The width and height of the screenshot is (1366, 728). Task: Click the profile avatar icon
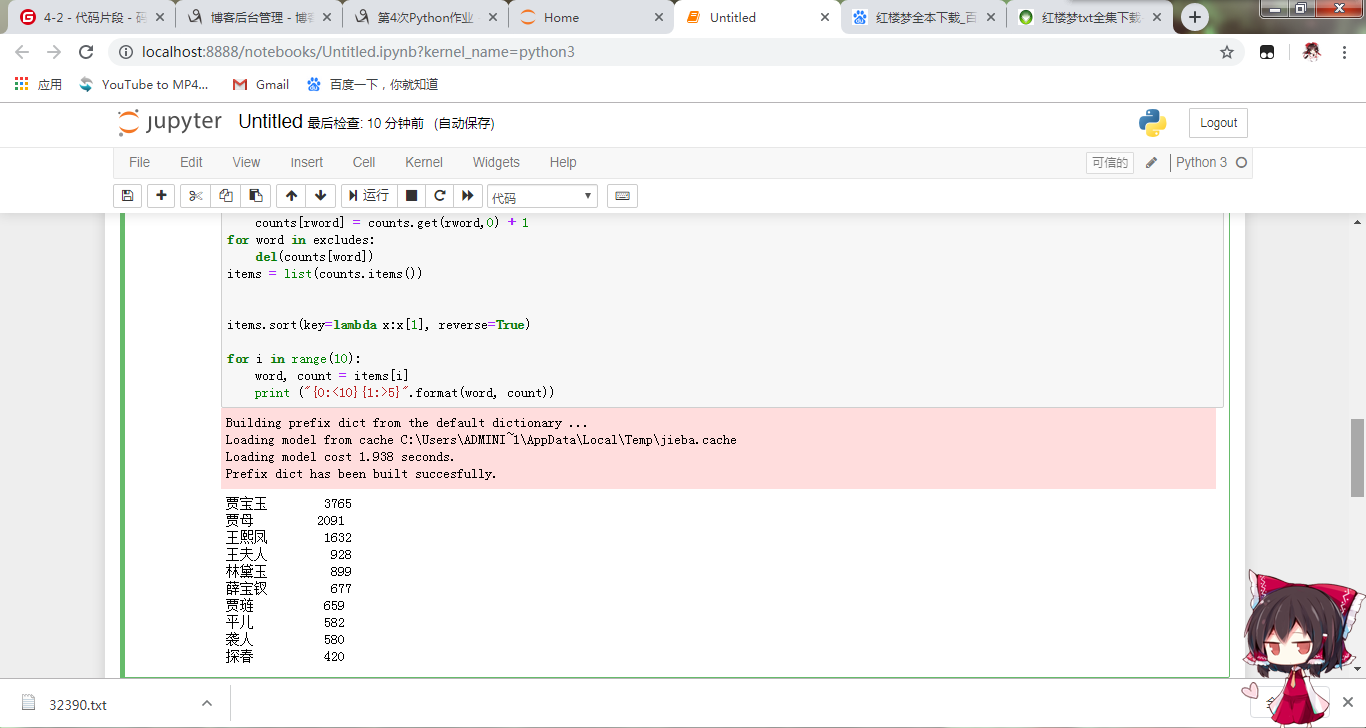[1311, 52]
